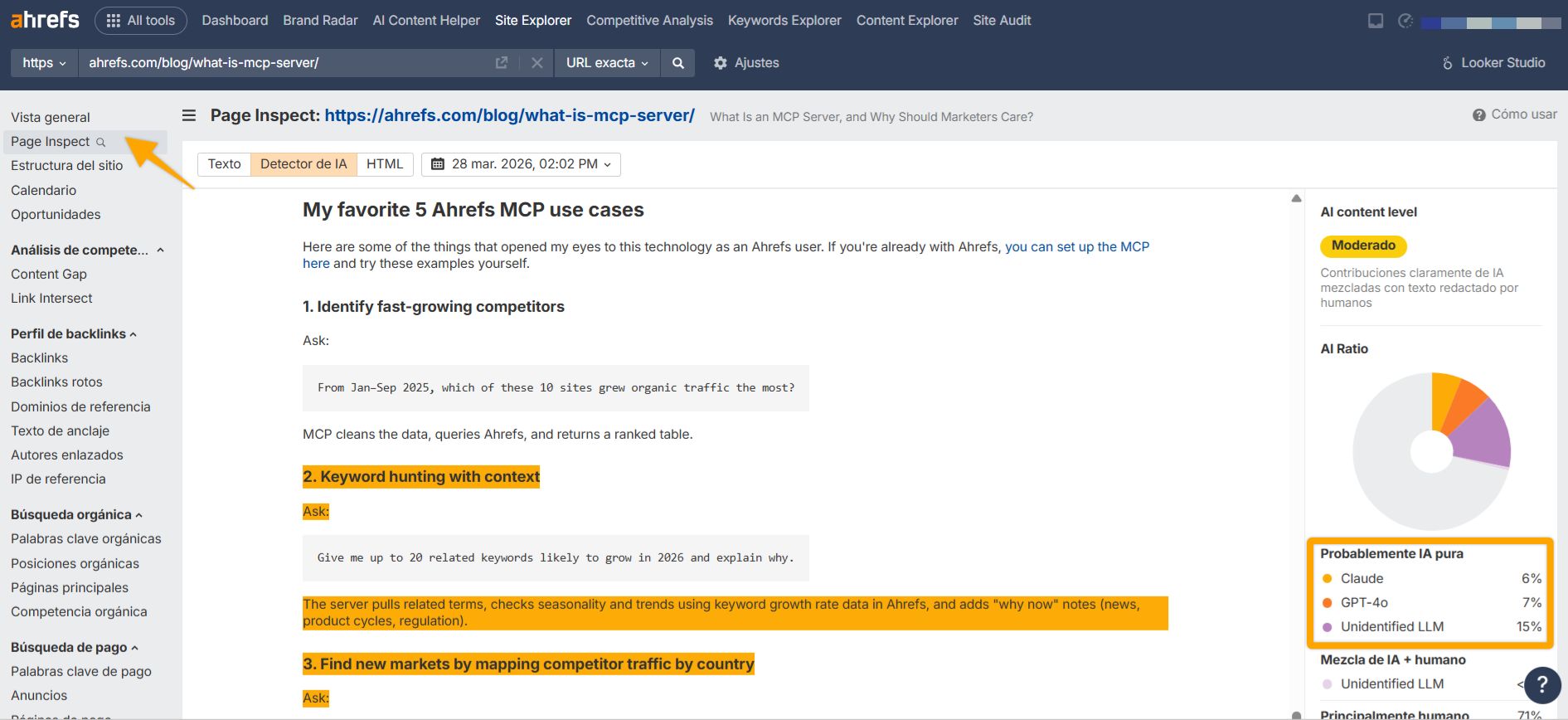Viewport: 1568px width, 720px height.
Task: Open the Dashboard menu item
Action: 235,21
